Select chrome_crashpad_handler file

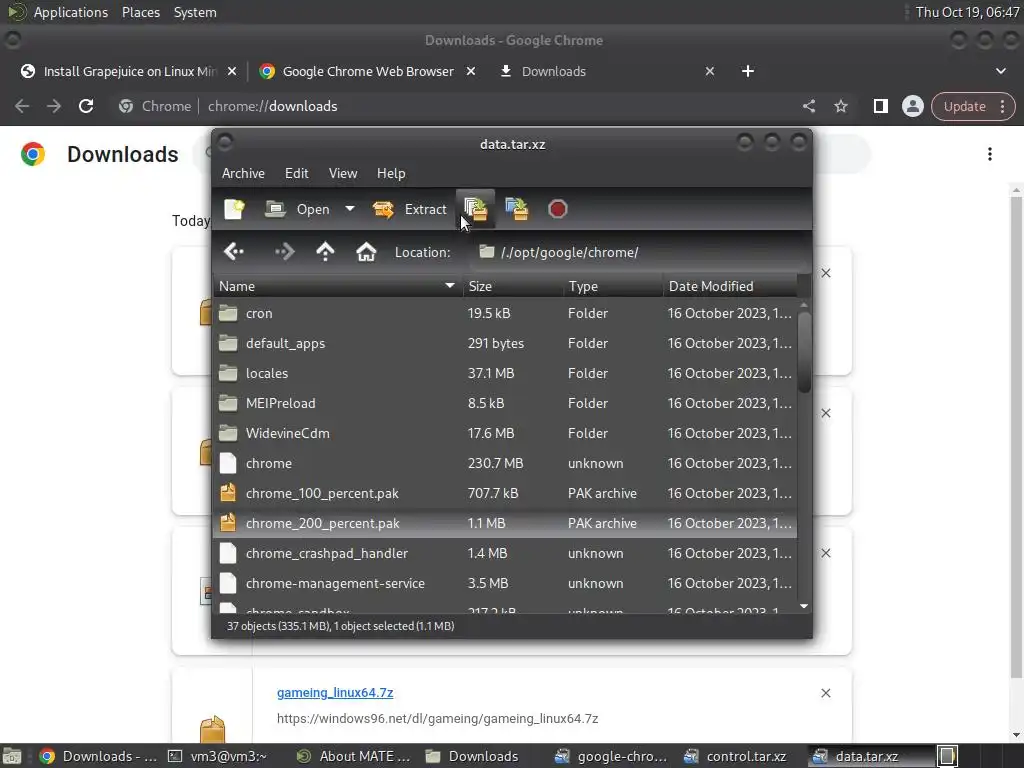click(x=505, y=554)
